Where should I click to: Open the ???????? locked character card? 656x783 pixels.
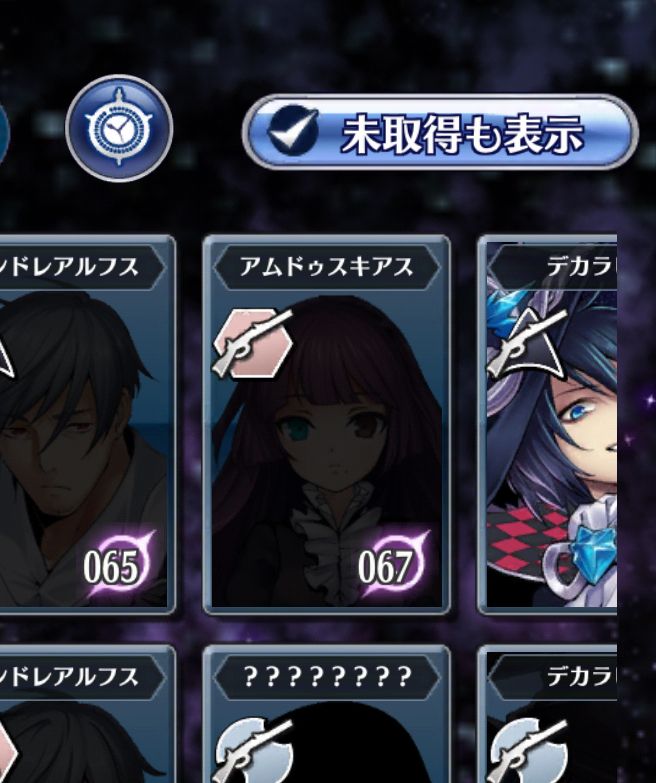coord(327,714)
